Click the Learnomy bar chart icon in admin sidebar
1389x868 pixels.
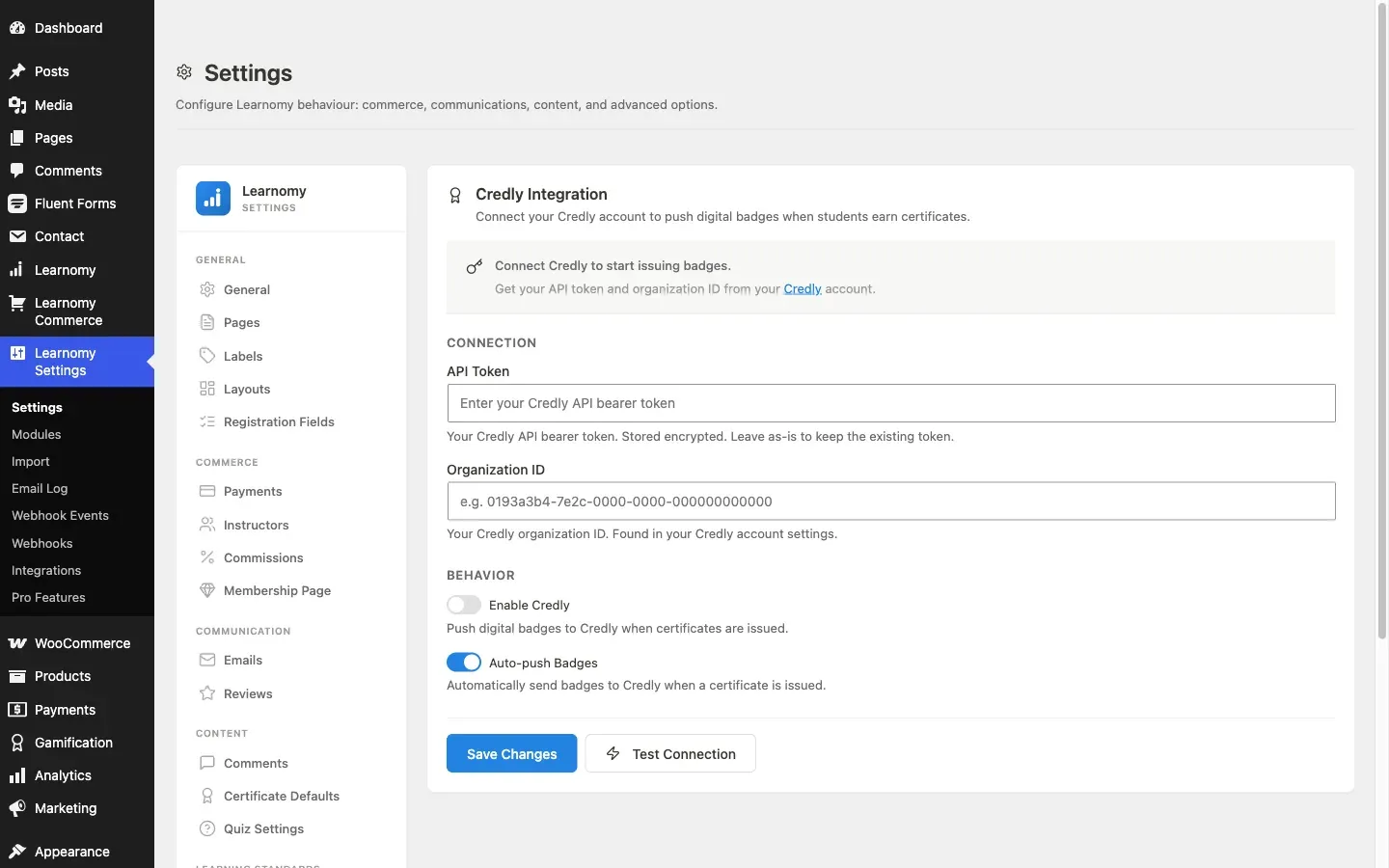click(x=17, y=270)
